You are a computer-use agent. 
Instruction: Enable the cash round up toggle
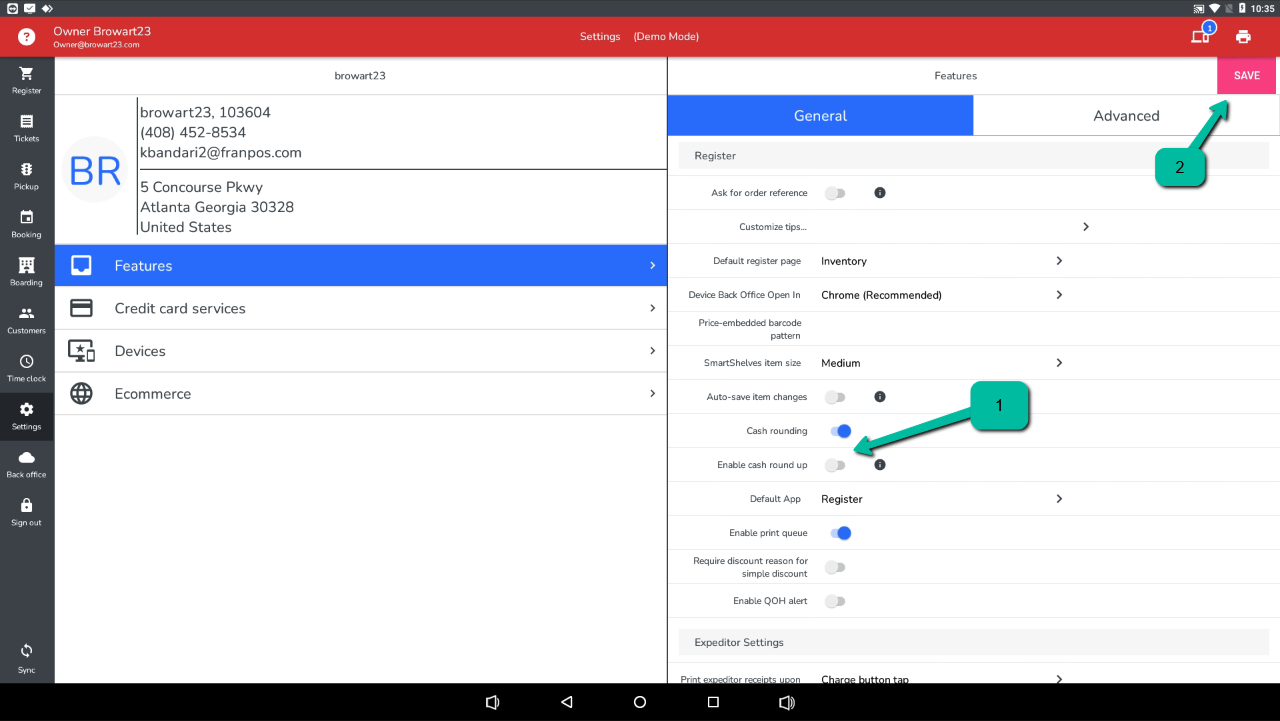click(835, 465)
